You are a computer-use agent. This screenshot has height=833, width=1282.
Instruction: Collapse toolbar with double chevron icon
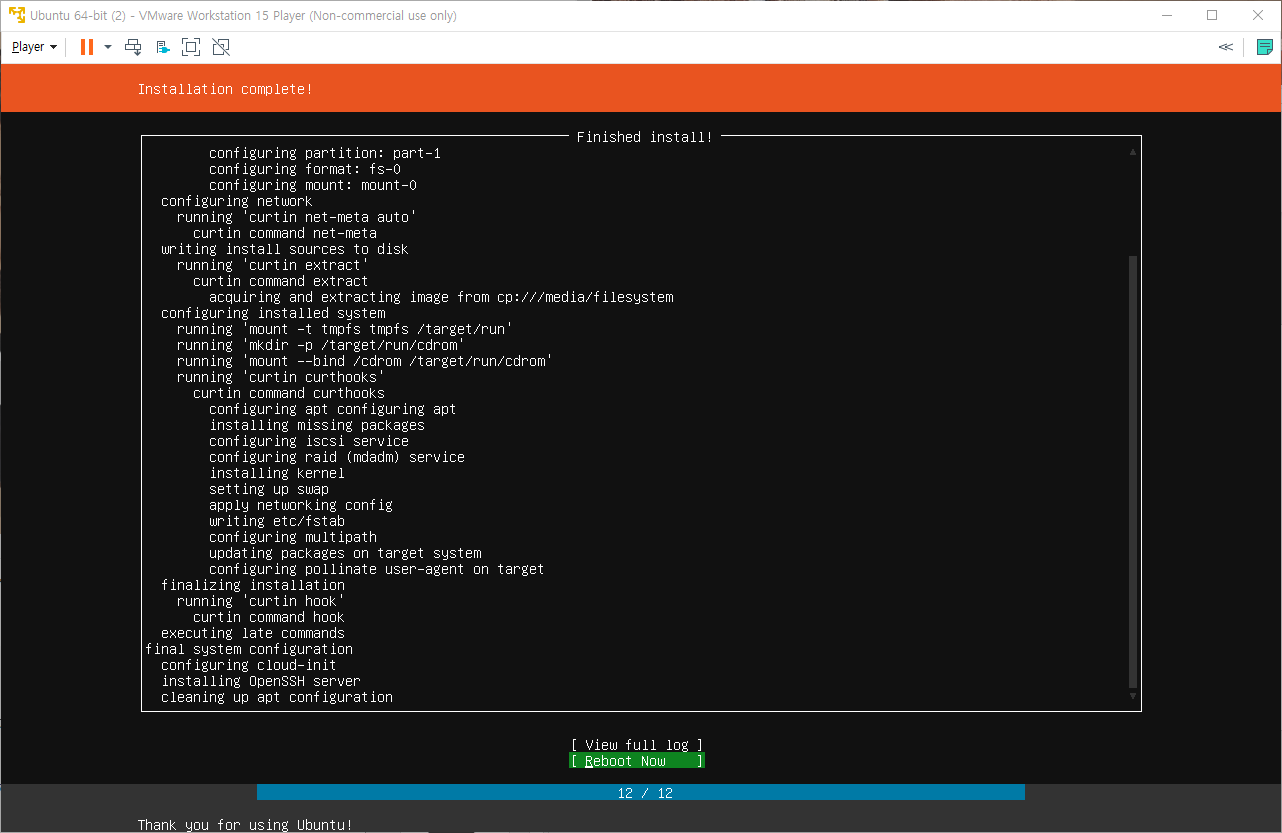tap(1226, 47)
